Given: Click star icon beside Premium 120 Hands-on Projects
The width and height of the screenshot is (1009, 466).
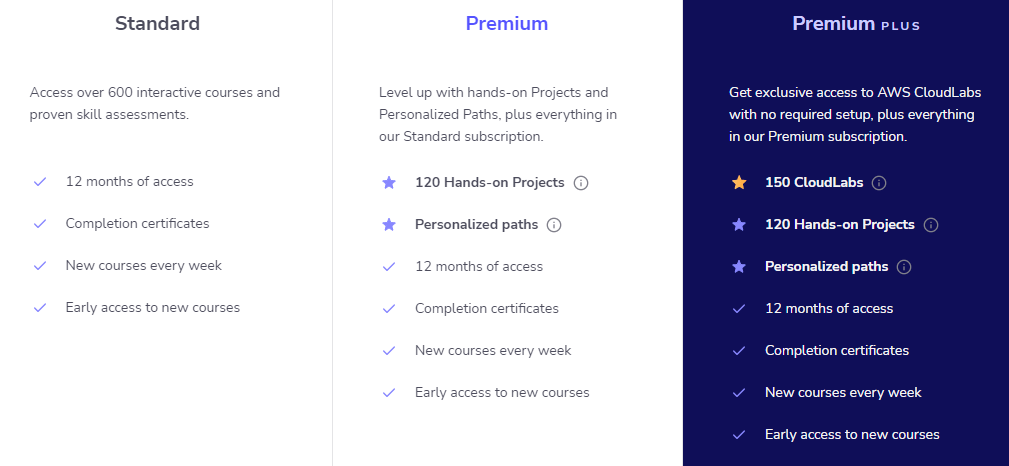Looking at the screenshot, I should point(389,183).
